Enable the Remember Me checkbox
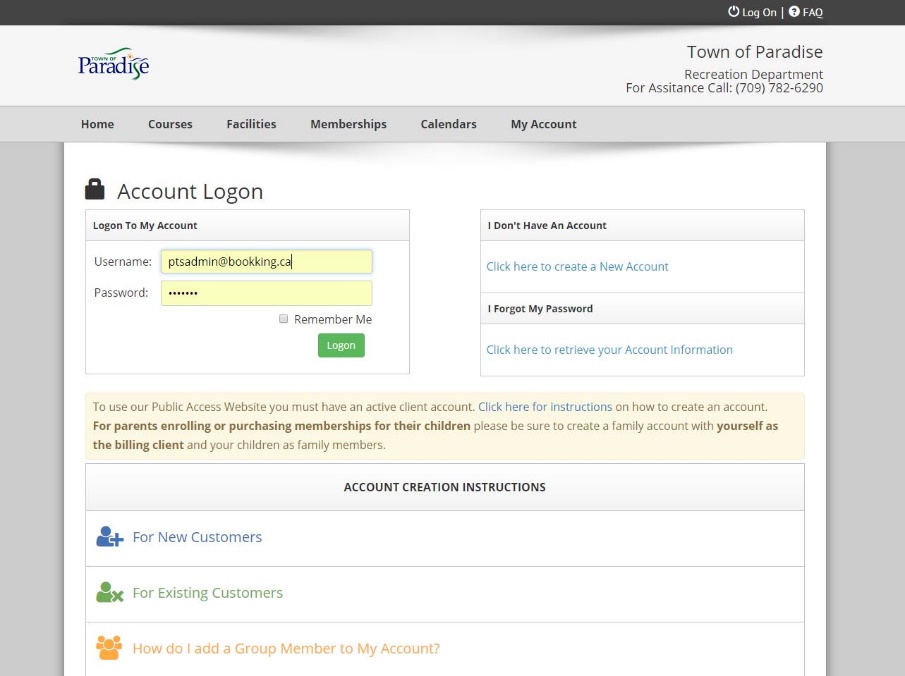905x676 pixels. click(284, 319)
